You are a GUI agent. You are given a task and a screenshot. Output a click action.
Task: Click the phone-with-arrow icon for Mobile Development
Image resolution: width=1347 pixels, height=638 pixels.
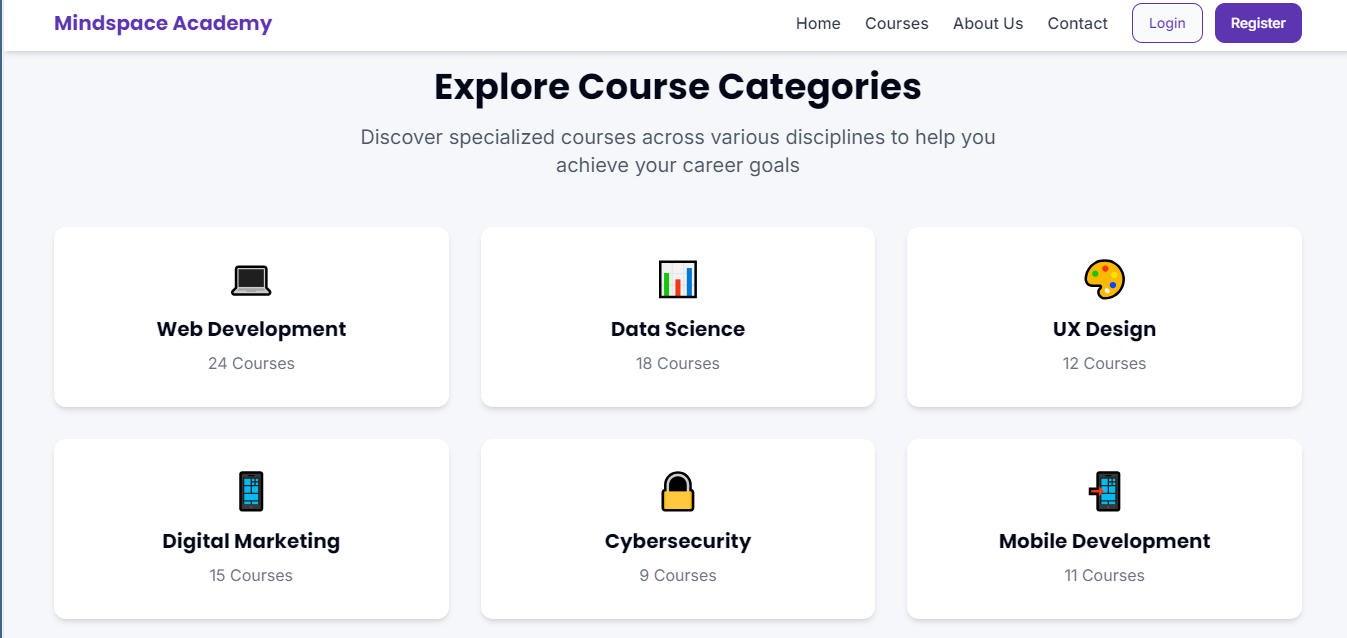pyautogui.click(x=1104, y=492)
